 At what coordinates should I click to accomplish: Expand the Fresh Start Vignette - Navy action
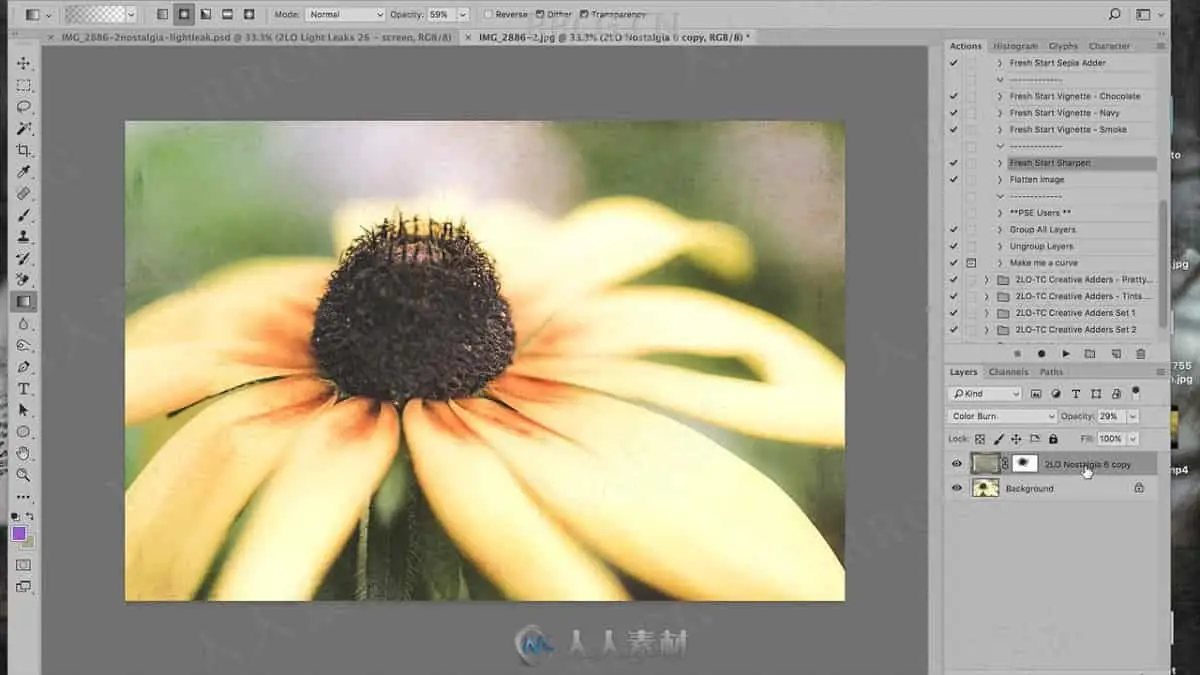(x=999, y=113)
